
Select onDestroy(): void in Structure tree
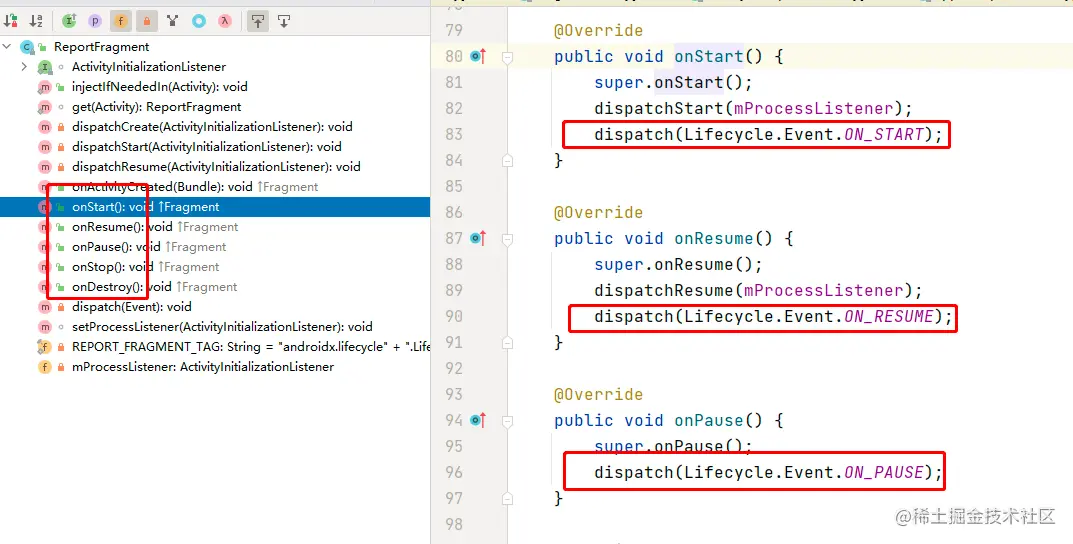(x=122, y=286)
